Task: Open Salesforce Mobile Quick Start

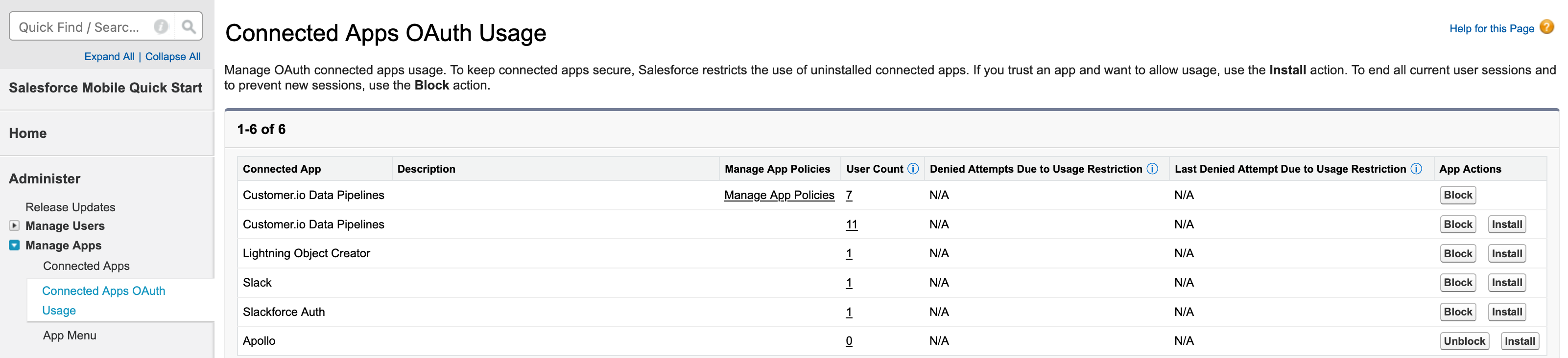Action: tap(105, 88)
